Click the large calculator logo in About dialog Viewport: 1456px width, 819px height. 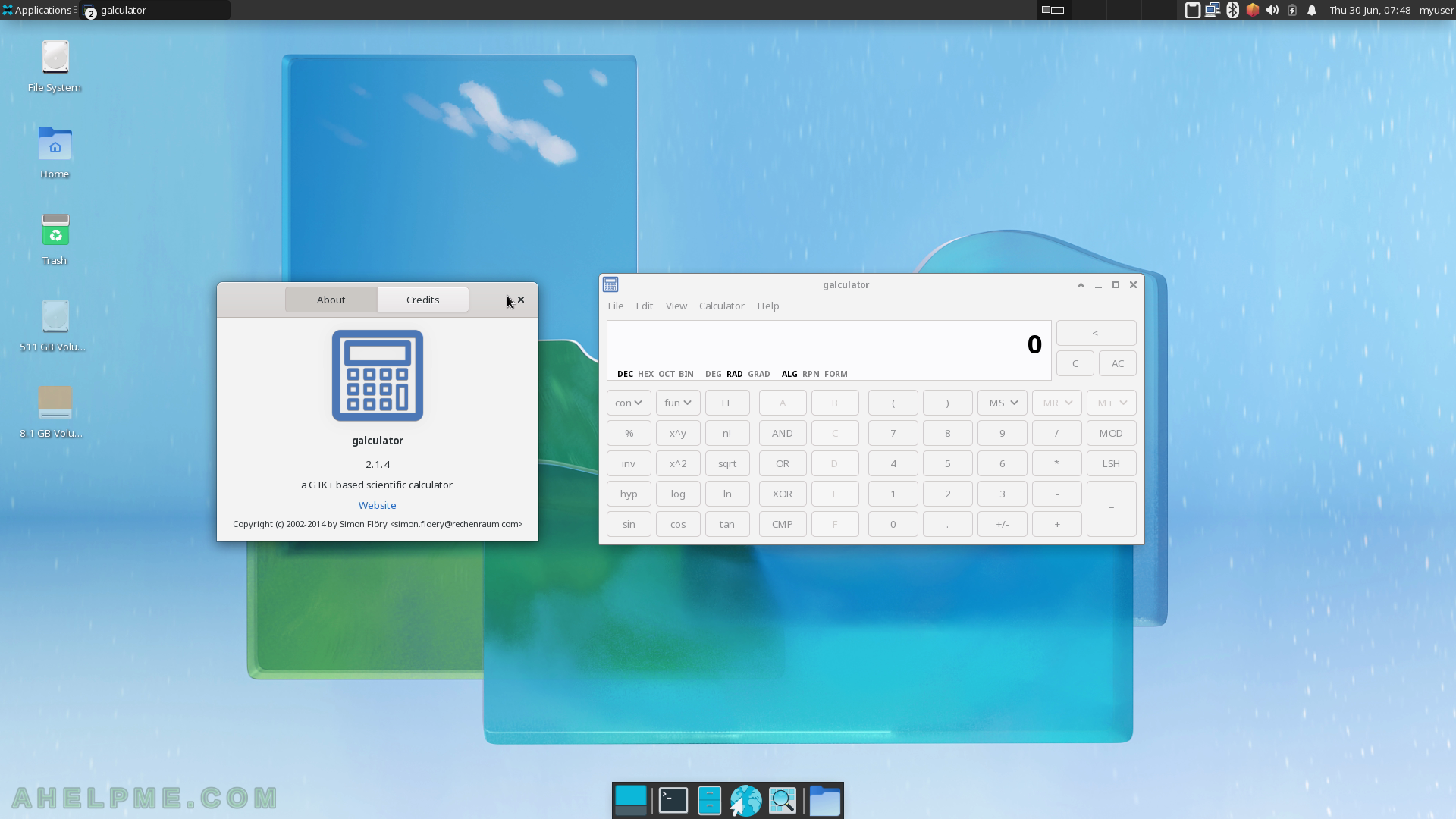tap(378, 375)
